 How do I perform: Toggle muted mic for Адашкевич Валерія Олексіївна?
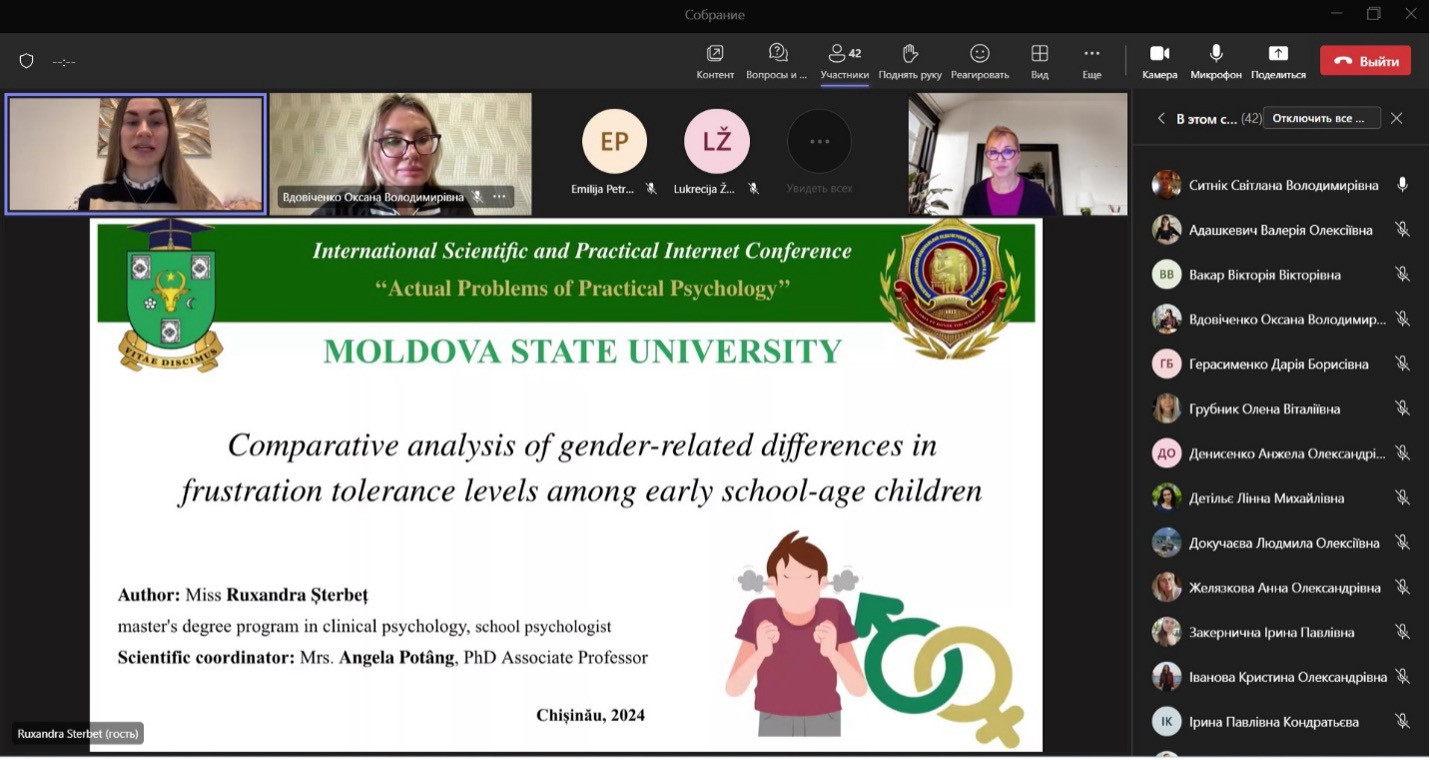click(x=1403, y=230)
